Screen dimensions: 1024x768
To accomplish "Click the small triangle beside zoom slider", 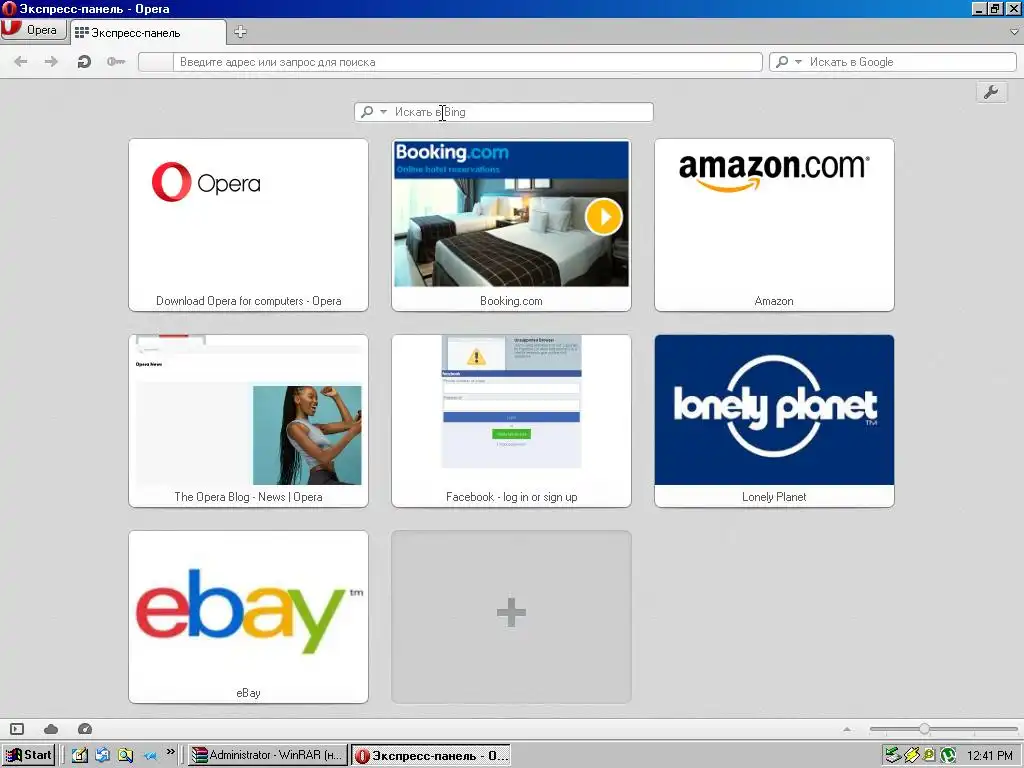I will 847,729.
